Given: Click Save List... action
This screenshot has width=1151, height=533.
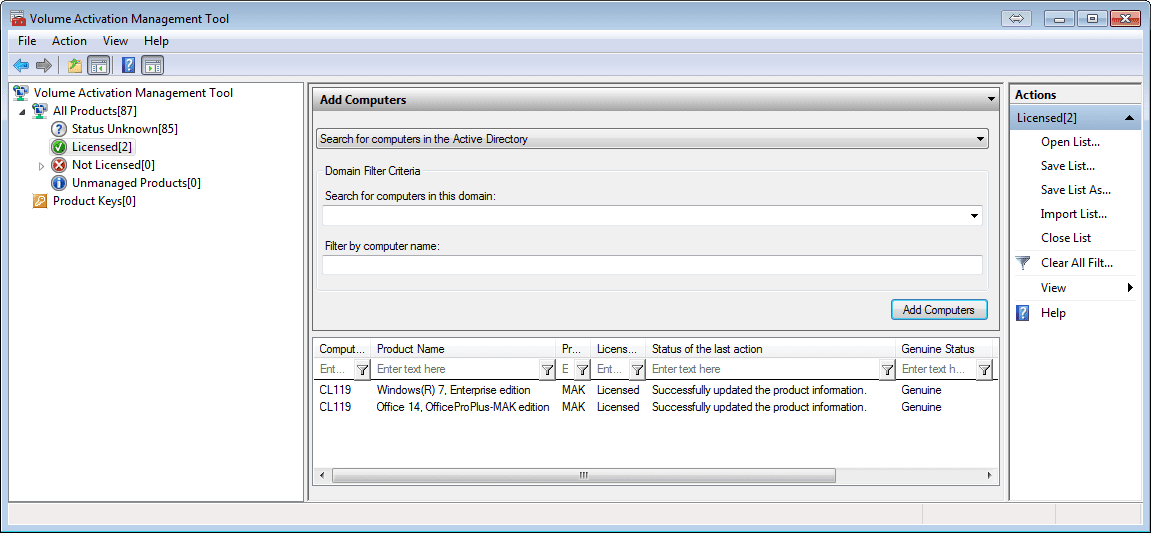Looking at the screenshot, I should point(1067,166).
